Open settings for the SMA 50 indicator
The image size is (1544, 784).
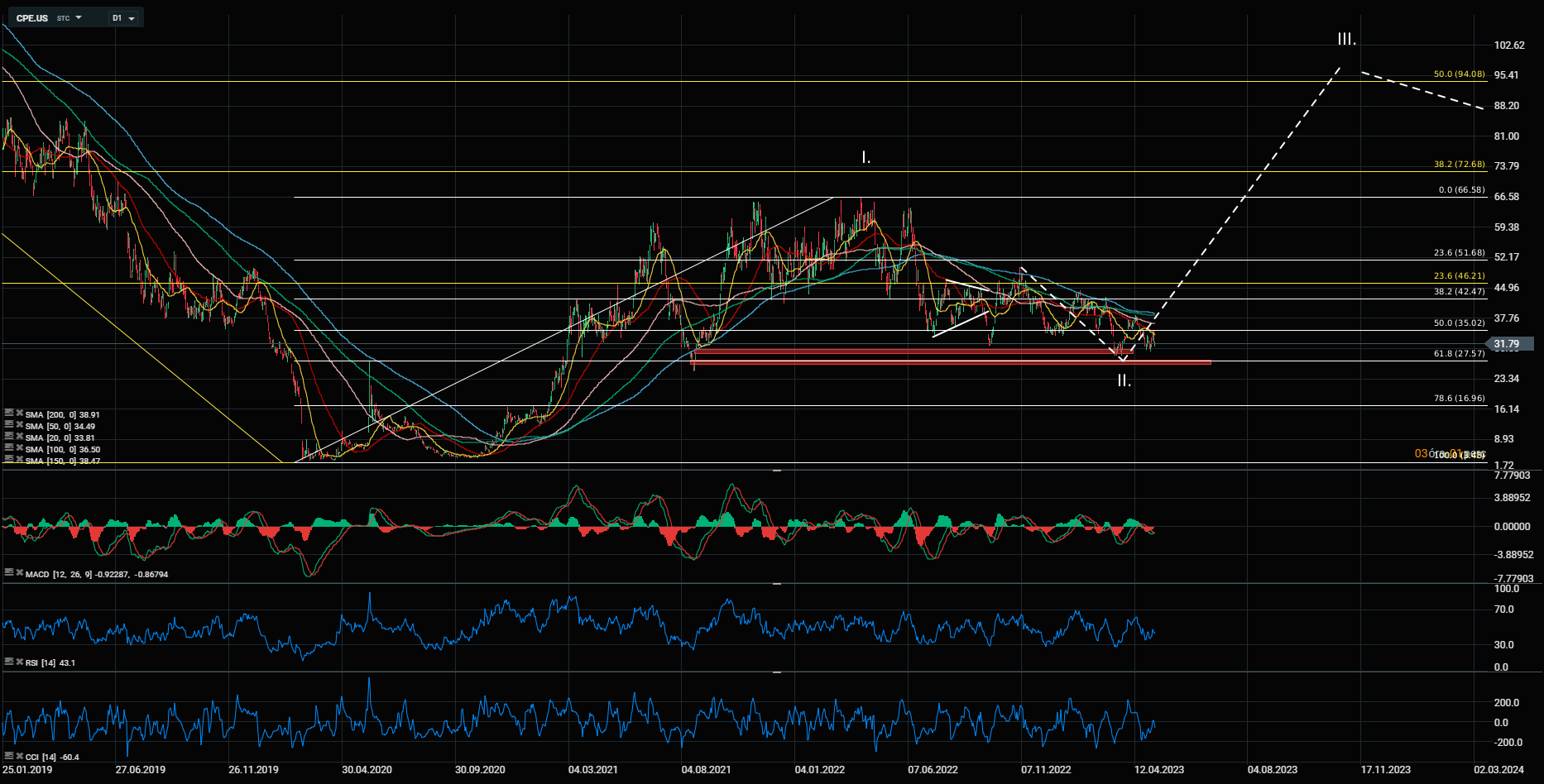(8, 424)
